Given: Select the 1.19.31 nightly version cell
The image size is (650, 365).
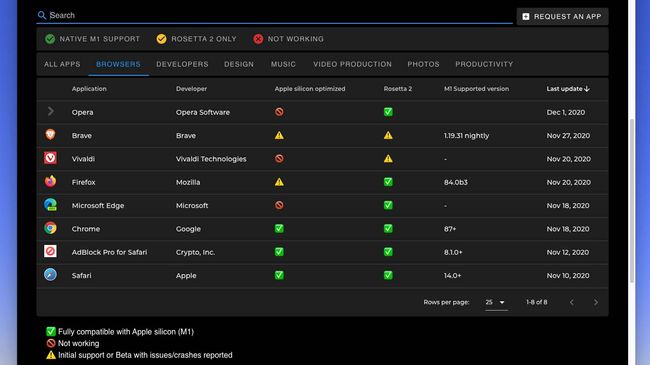Looking at the screenshot, I should [x=466, y=136].
